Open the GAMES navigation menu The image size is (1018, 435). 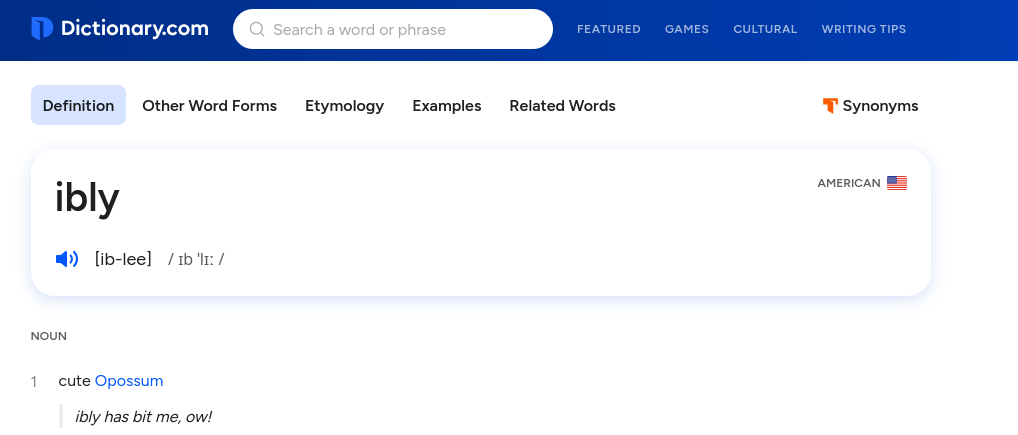(686, 29)
